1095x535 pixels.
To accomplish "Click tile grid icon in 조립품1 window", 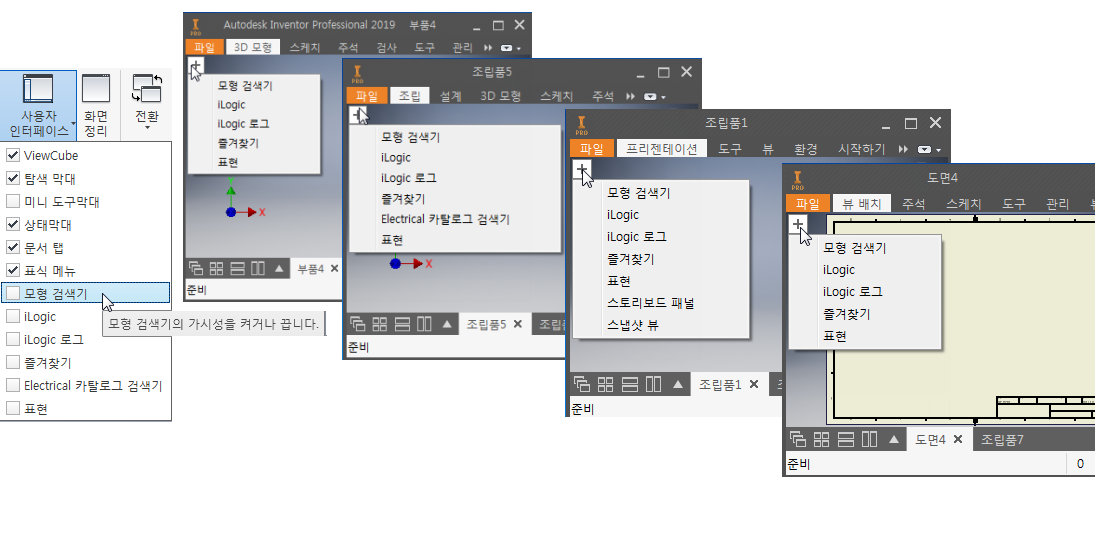I will 605,384.
